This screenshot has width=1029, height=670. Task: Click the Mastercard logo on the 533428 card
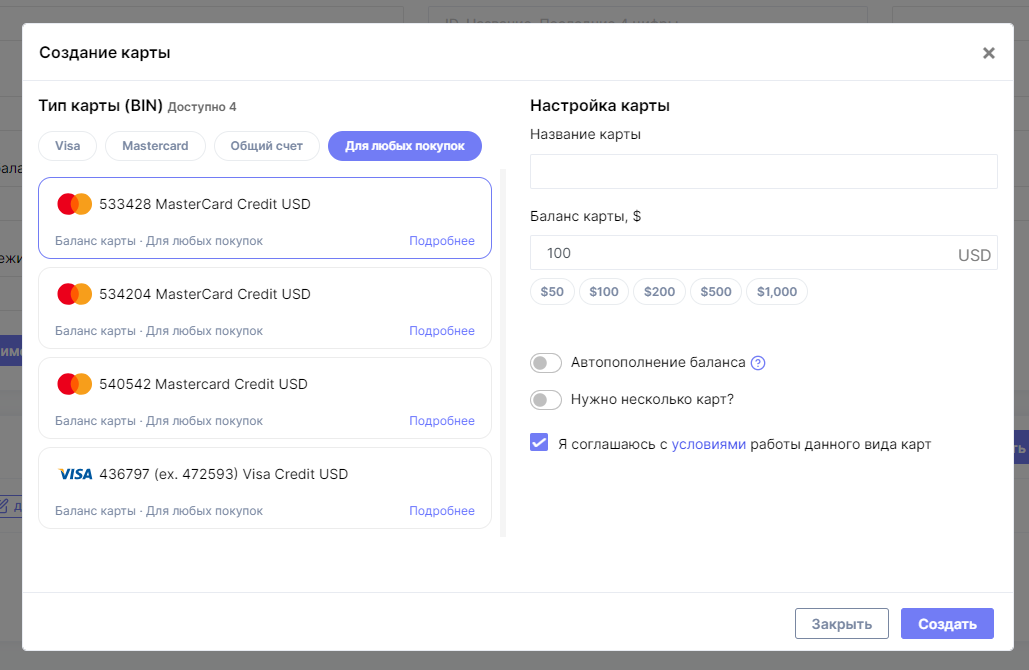pos(75,204)
